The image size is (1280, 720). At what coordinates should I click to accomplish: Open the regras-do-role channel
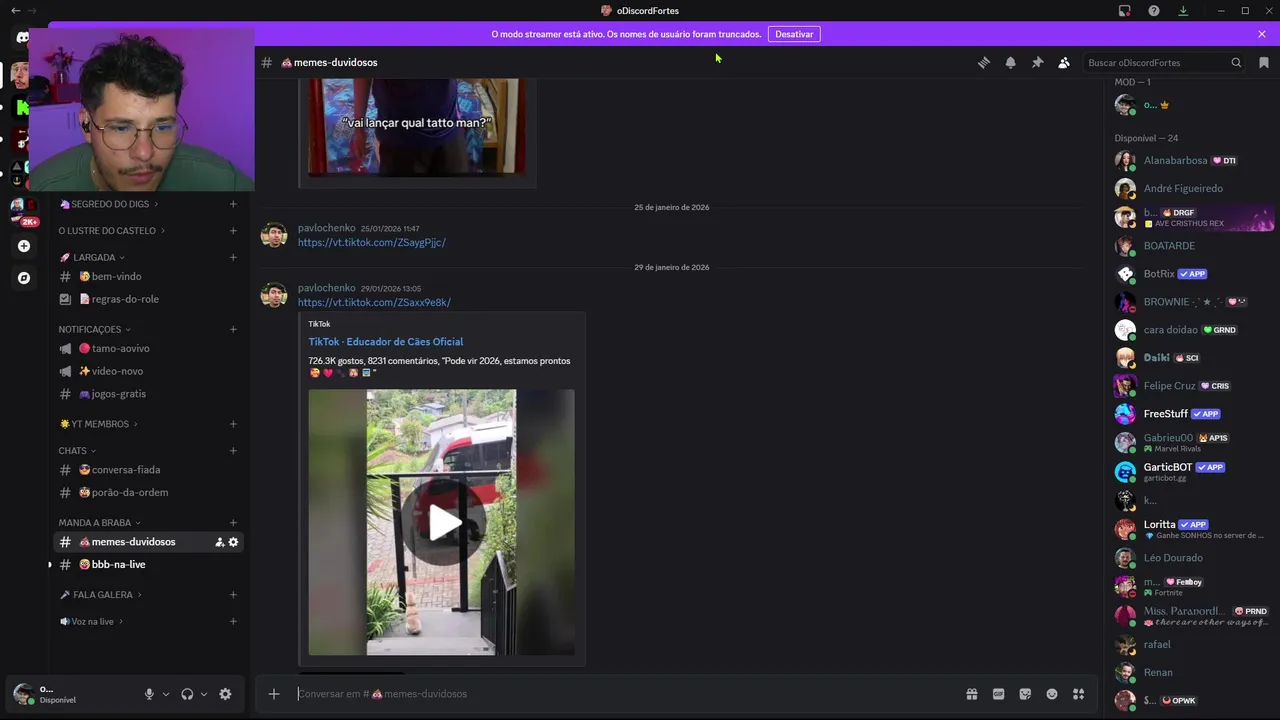coord(148,299)
